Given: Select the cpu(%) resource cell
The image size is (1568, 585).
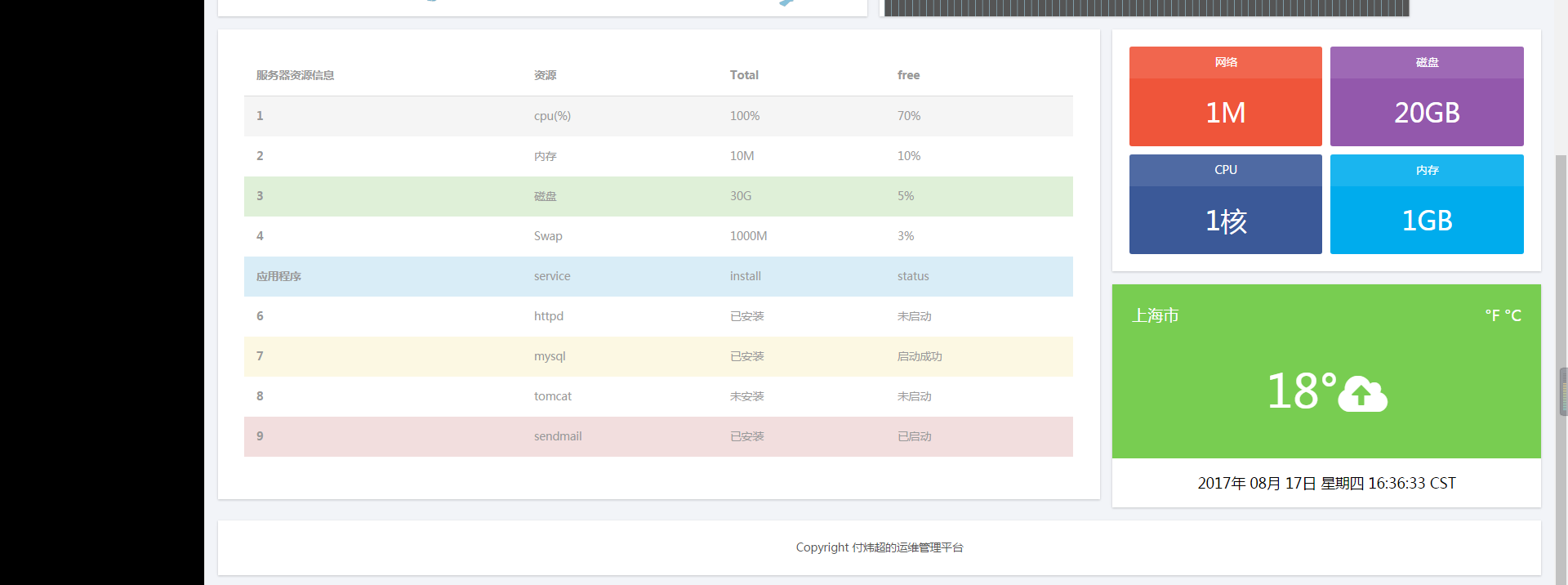Looking at the screenshot, I should pos(552,116).
